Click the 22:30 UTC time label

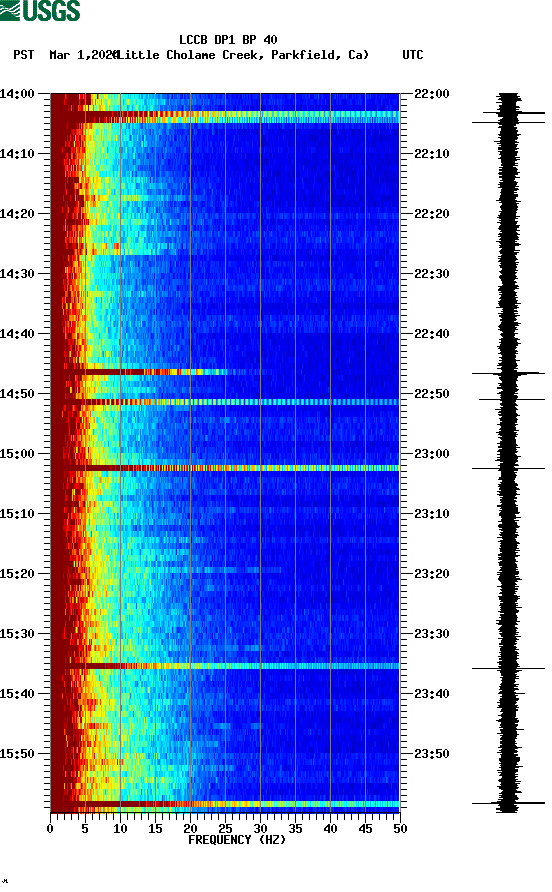point(432,274)
